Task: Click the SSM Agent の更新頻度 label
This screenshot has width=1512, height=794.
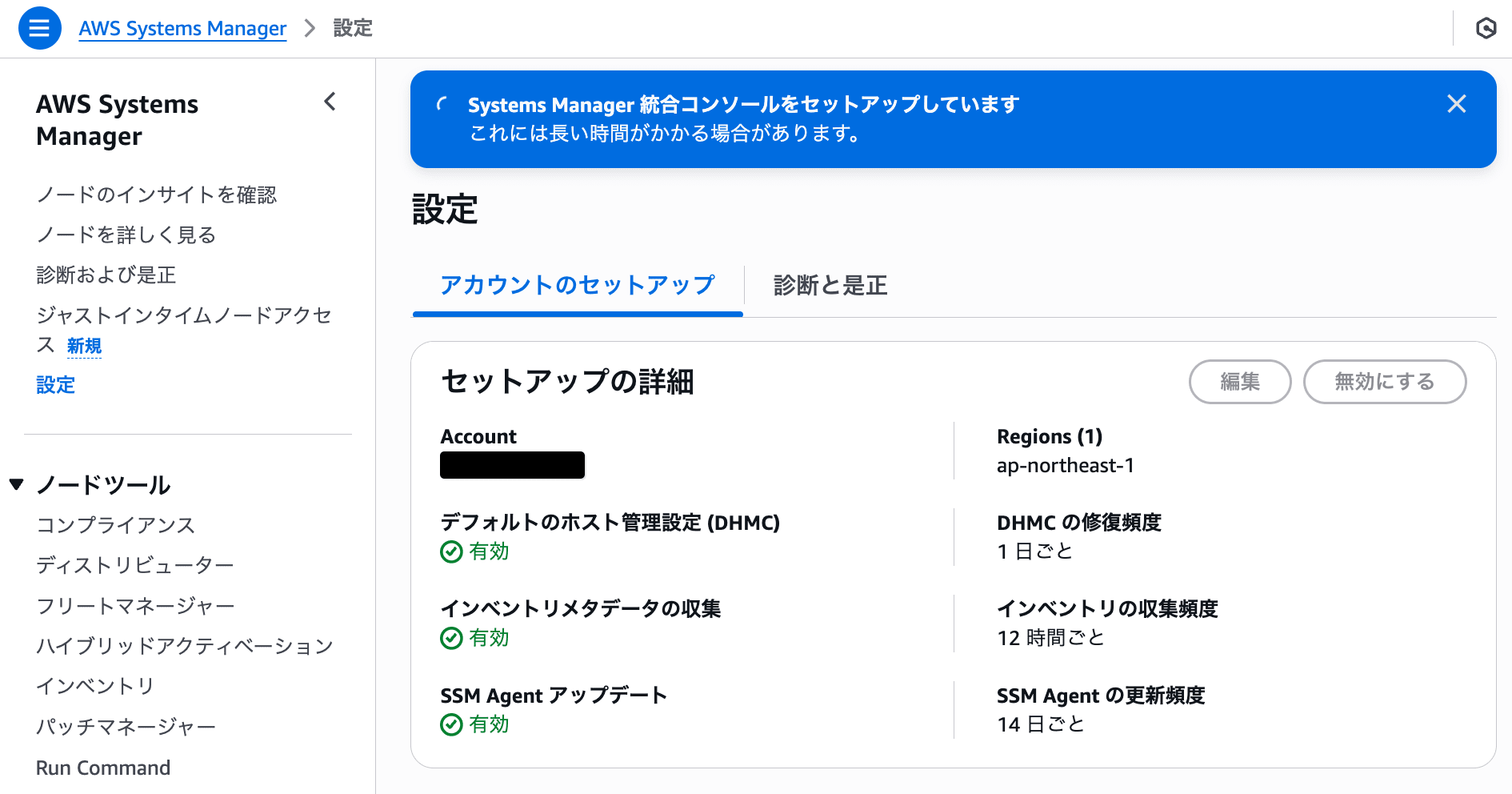Action: pos(1101,696)
